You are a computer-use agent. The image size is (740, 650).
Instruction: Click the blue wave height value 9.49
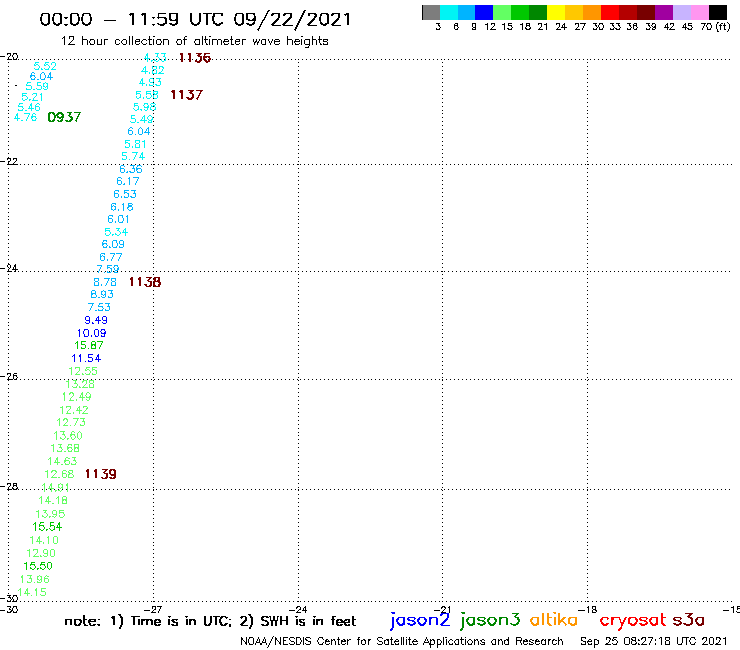point(96,320)
